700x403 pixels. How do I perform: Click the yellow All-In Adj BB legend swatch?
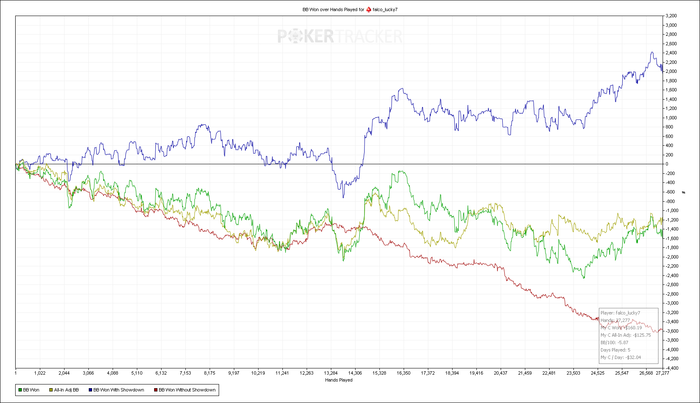pyautogui.click(x=51, y=390)
